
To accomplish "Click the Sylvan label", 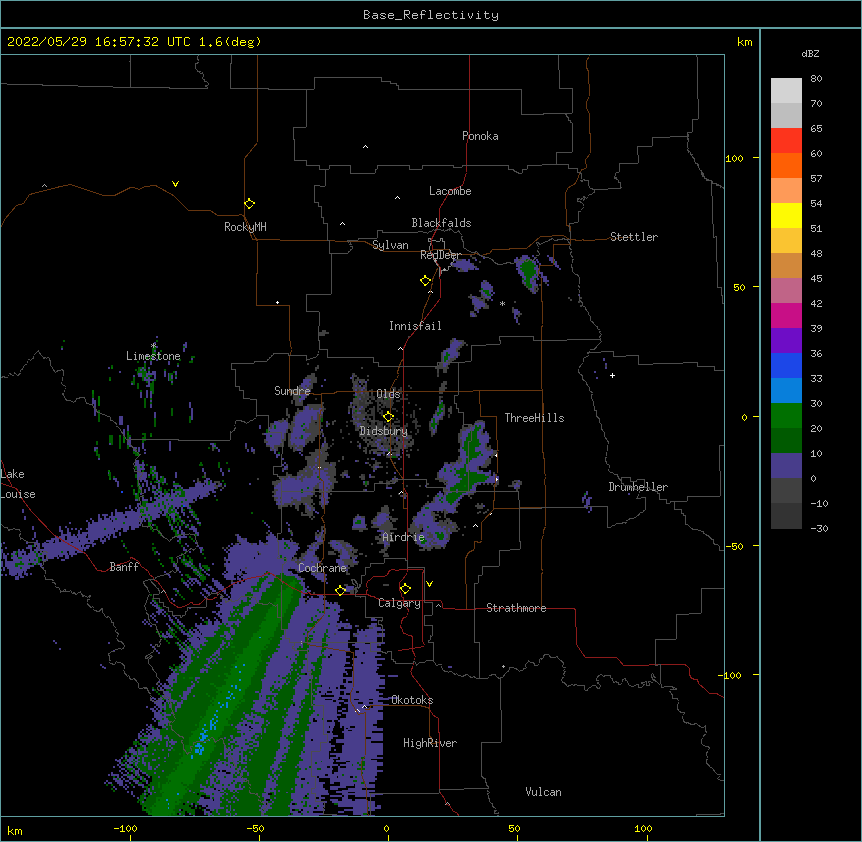I will 390,245.
